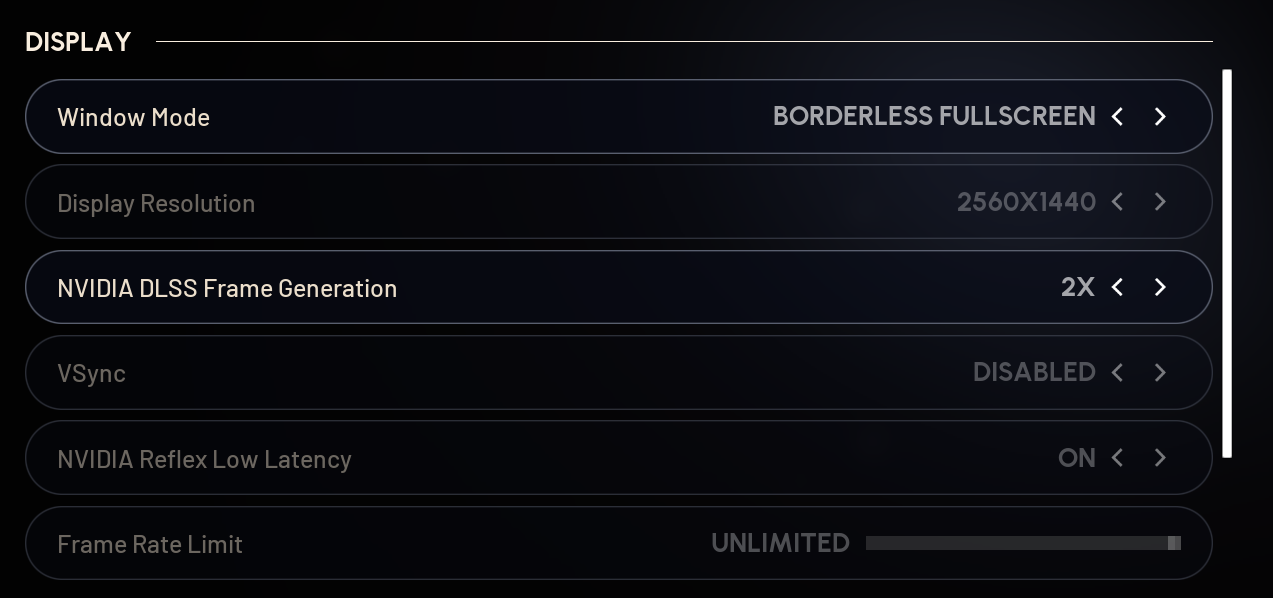1273x598 pixels.
Task: Click the right arrow for Display Resolution
Action: (x=1160, y=202)
